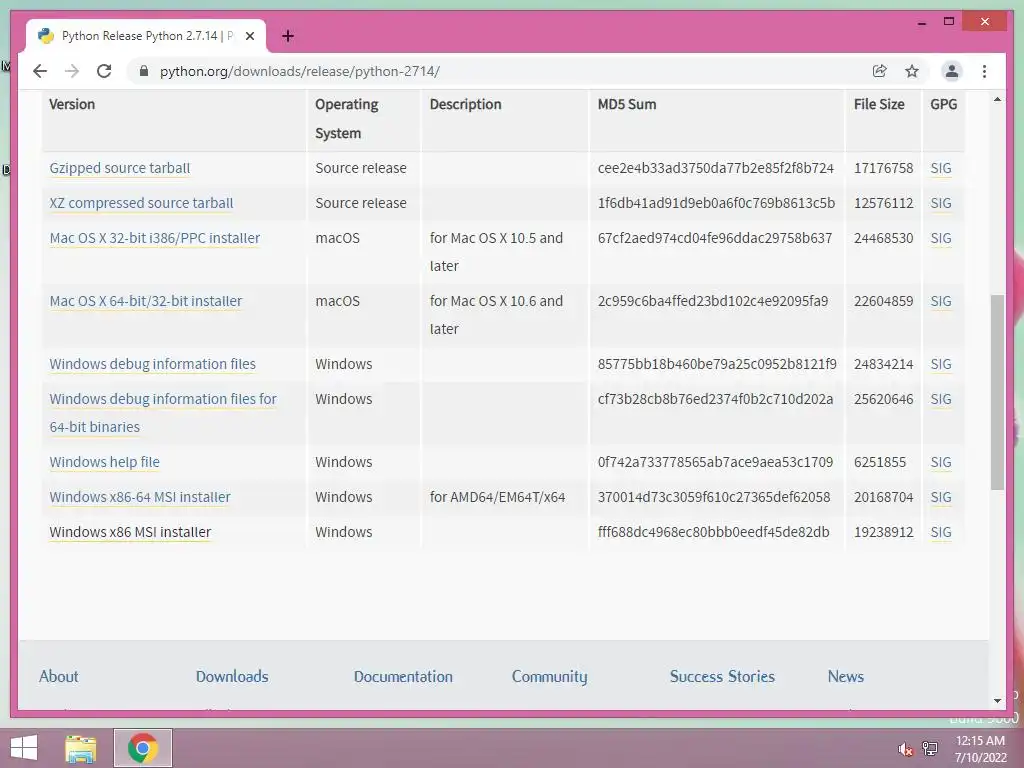Open the Windows Start button
The height and width of the screenshot is (768, 1024).
[24, 748]
